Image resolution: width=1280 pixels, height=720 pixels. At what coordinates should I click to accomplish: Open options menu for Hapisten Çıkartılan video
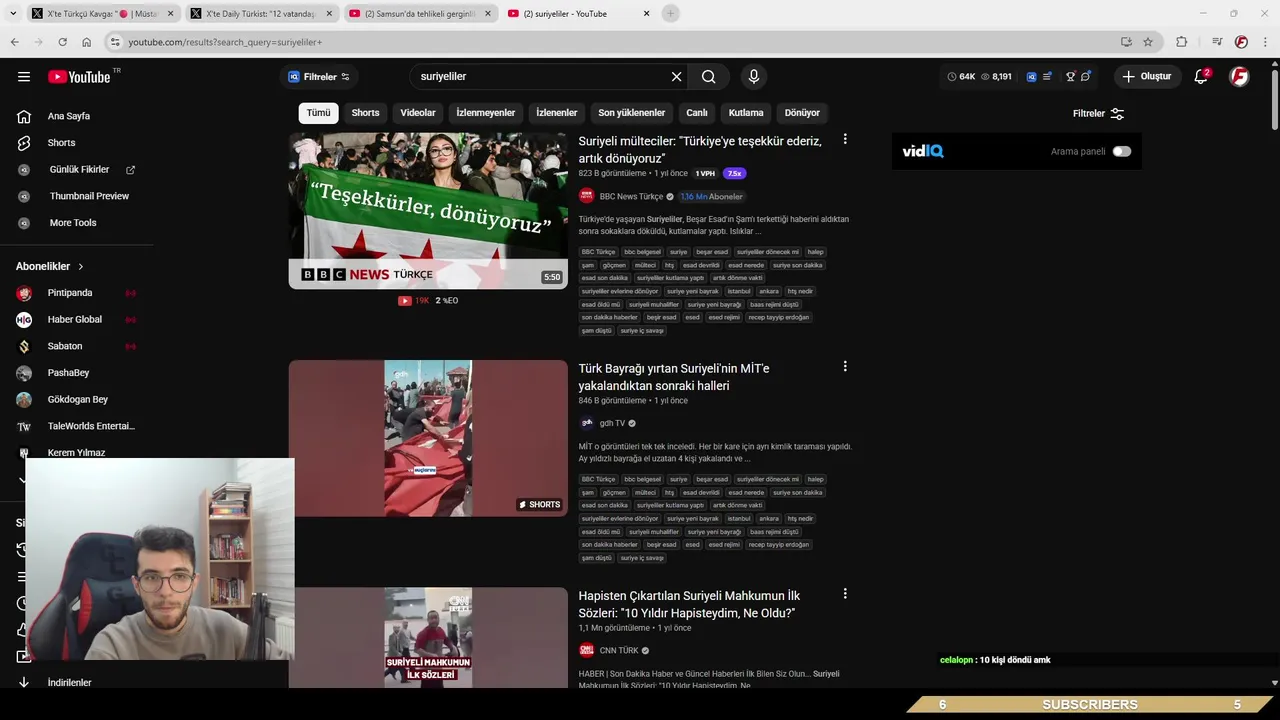845,594
